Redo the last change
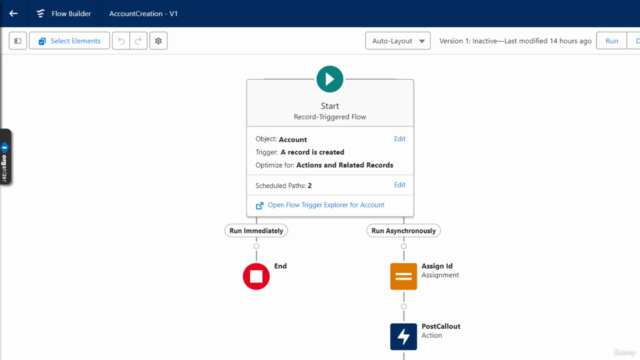Screen dimensions: 640x360 [138, 41]
